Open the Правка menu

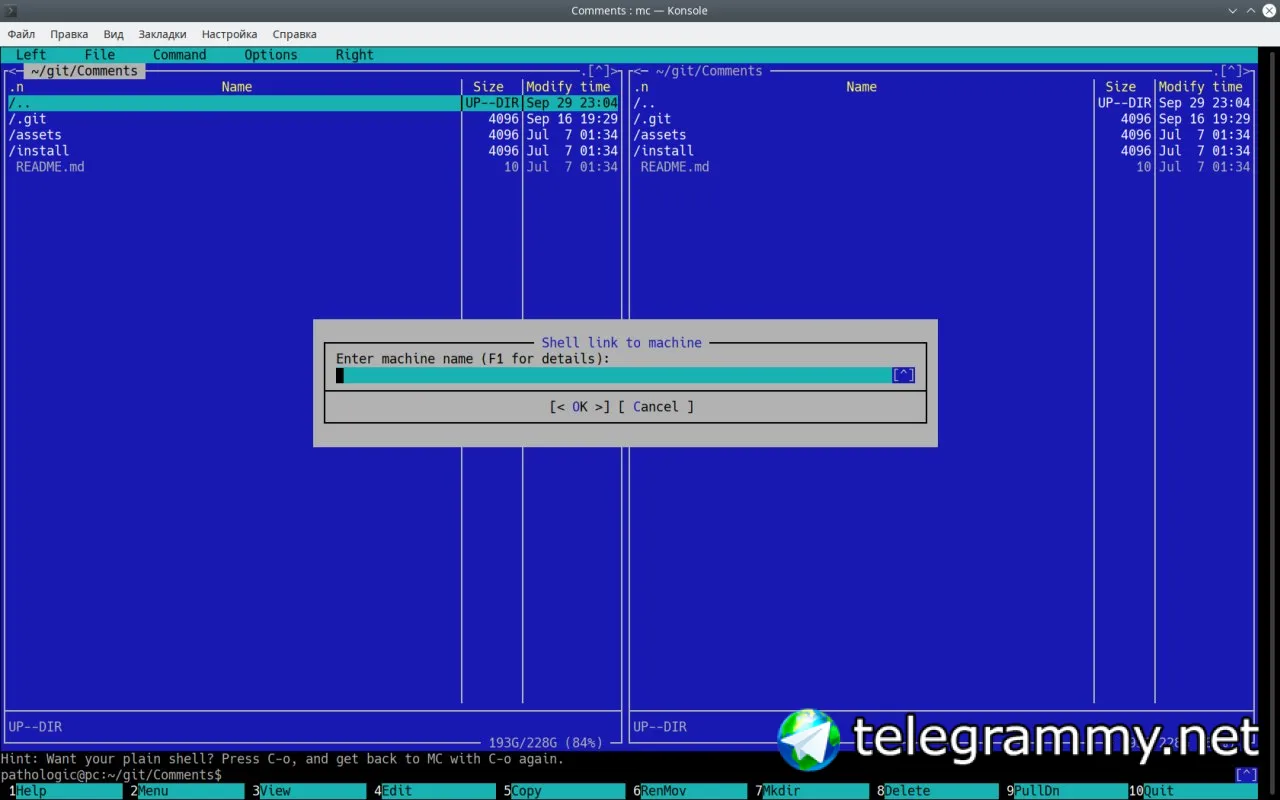tap(69, 34)
